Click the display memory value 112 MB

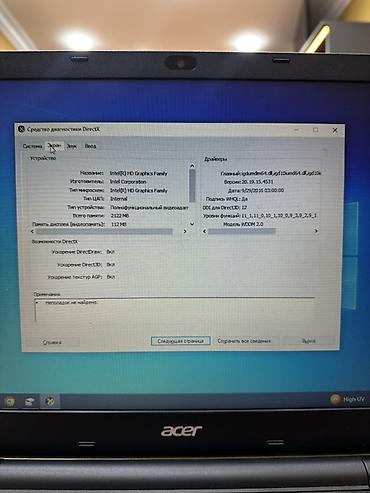119,224
